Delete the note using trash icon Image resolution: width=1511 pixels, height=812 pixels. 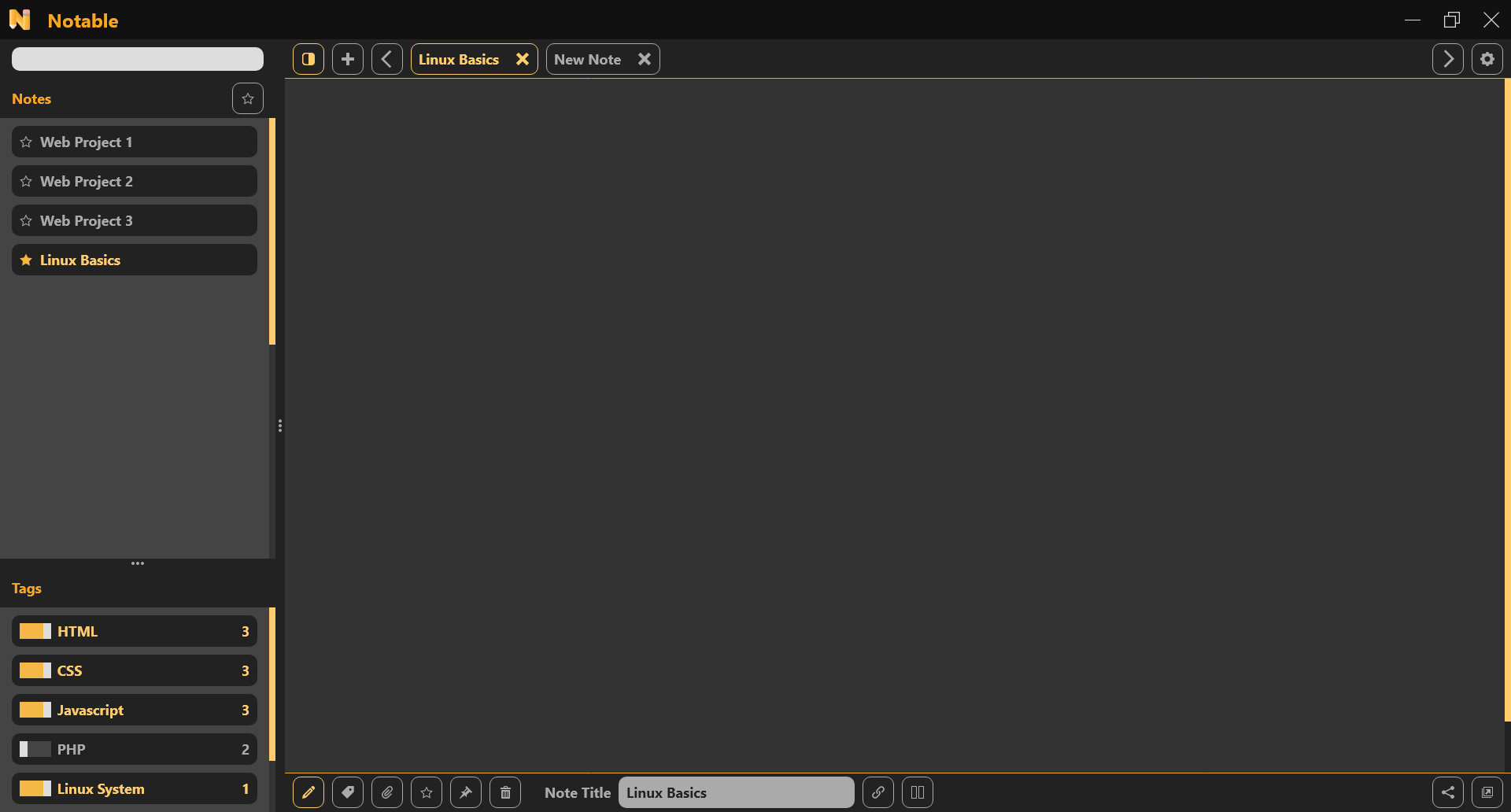505,792
